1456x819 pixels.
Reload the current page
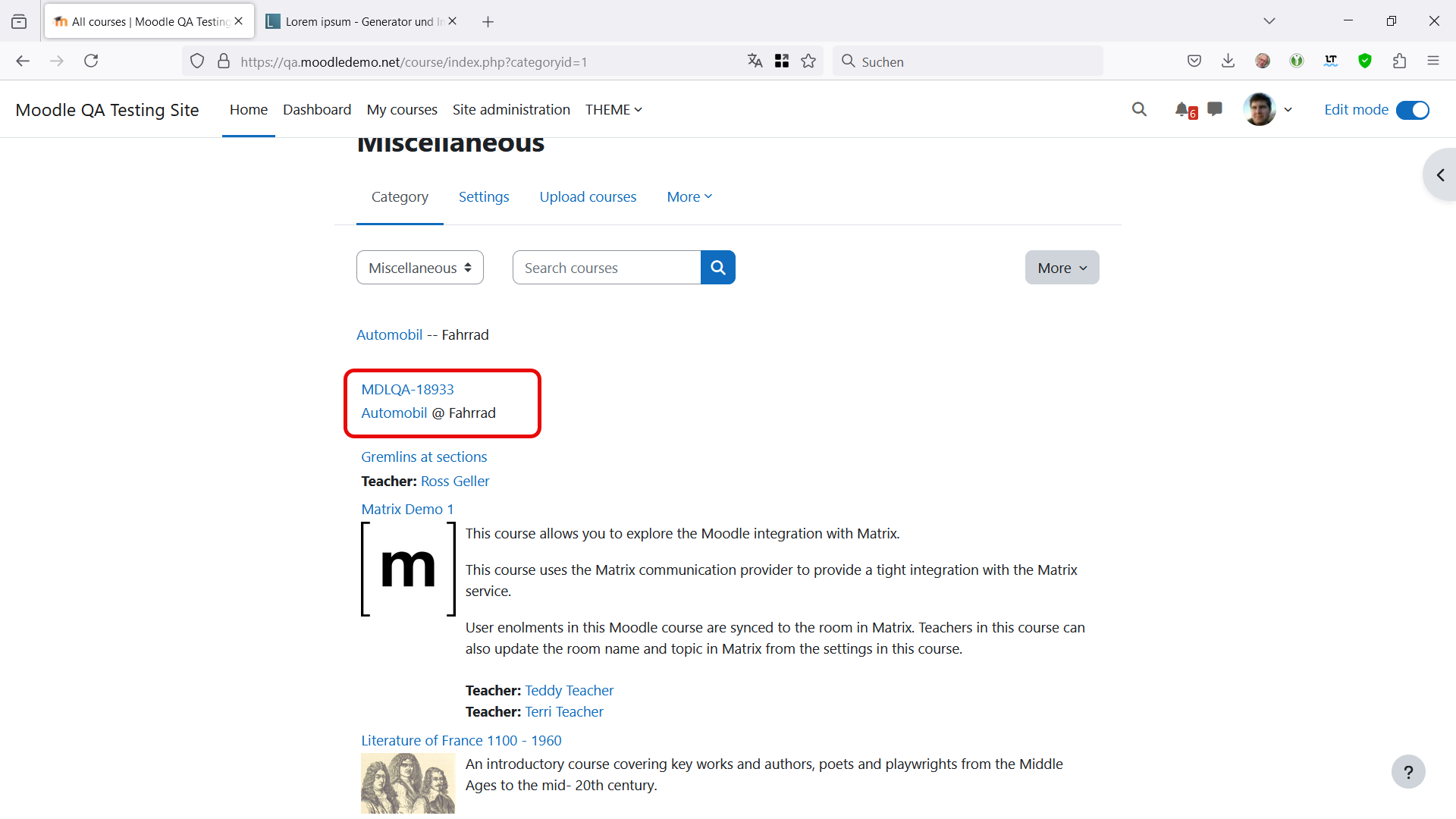click(91, 61)
